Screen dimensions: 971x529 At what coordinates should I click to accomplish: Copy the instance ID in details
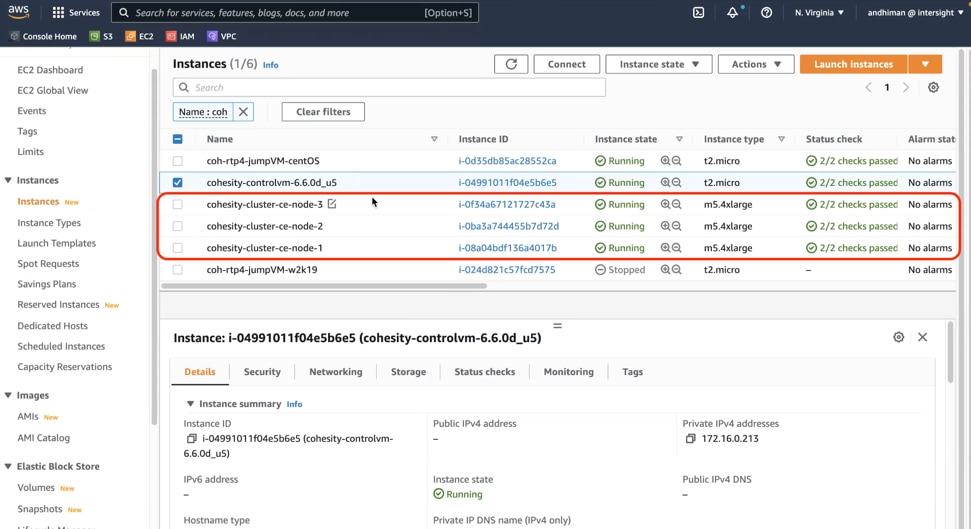191,439
